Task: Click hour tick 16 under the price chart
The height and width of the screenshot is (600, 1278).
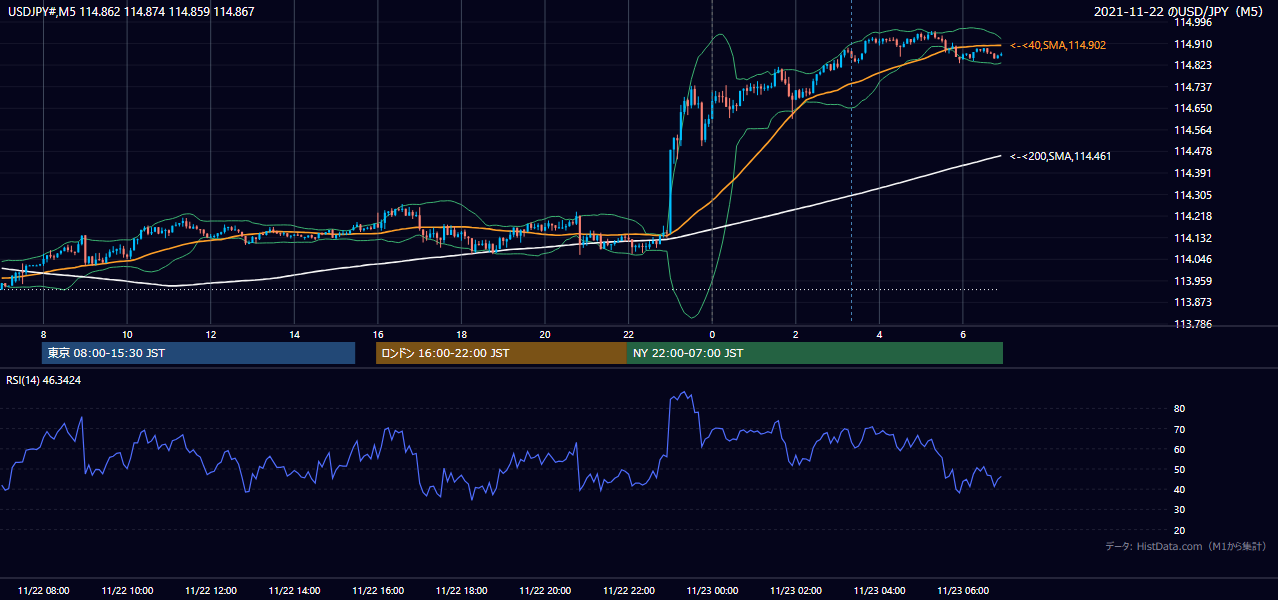Action: coord(378,334)
